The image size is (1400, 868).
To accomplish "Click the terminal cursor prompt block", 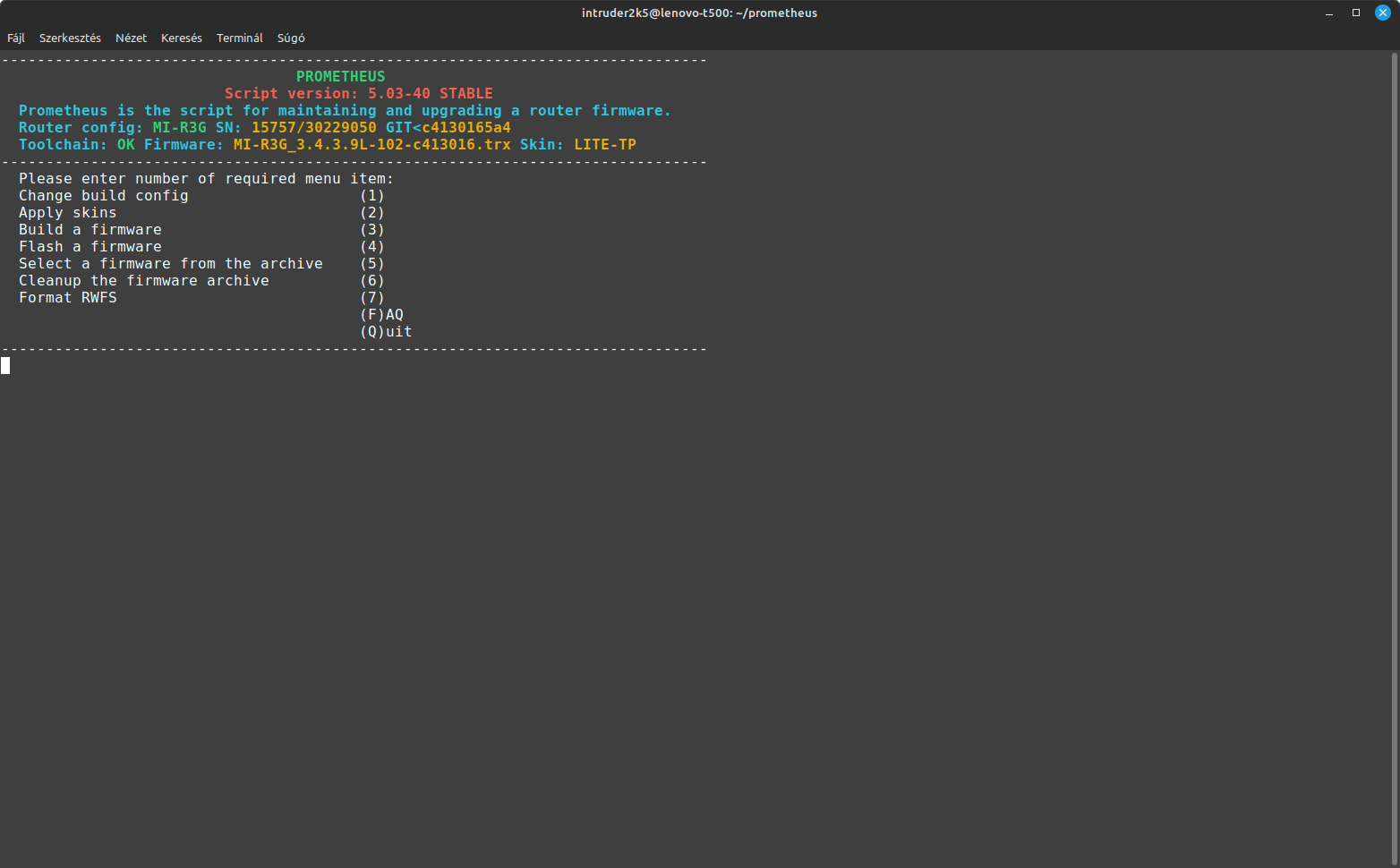I will coord(5,365).
